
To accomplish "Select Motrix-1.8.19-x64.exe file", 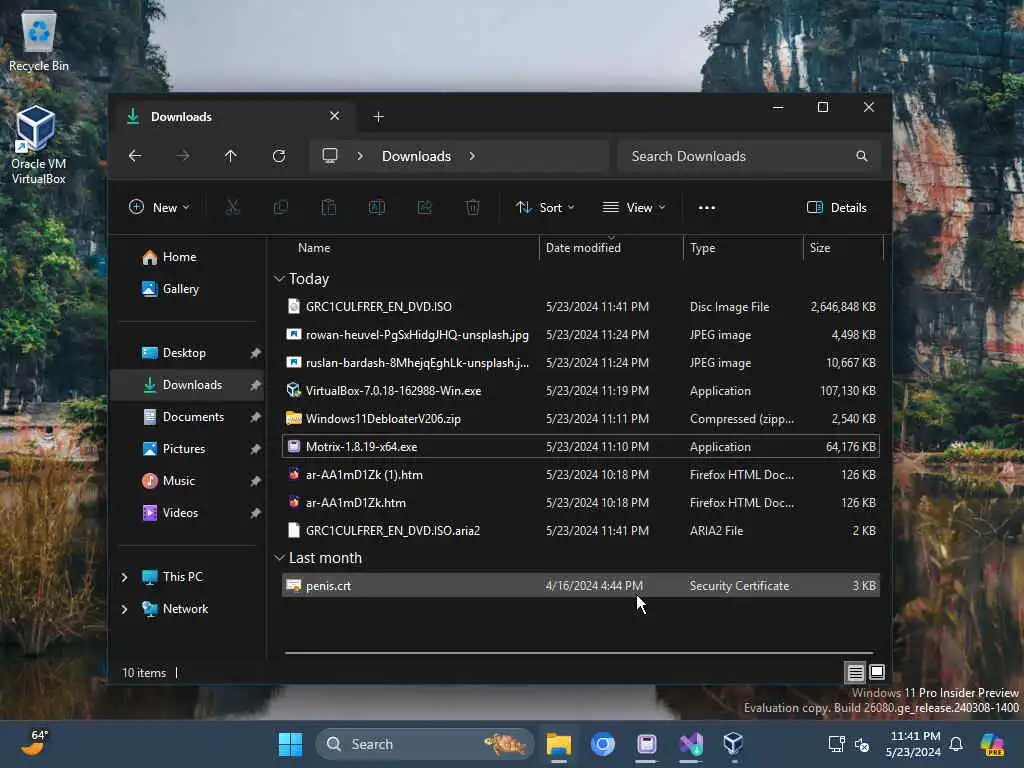I will (x=581, y=447).
